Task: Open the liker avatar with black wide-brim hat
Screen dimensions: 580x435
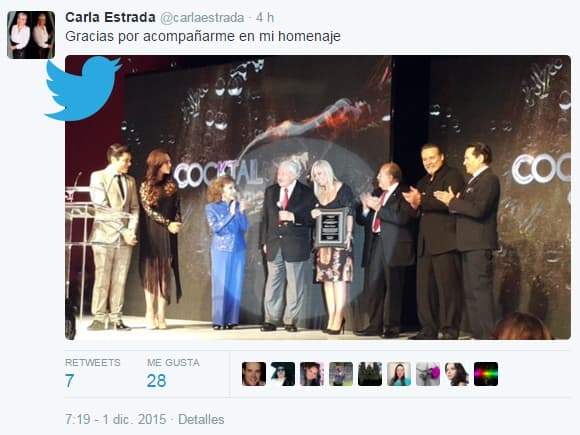Action: 283,374
